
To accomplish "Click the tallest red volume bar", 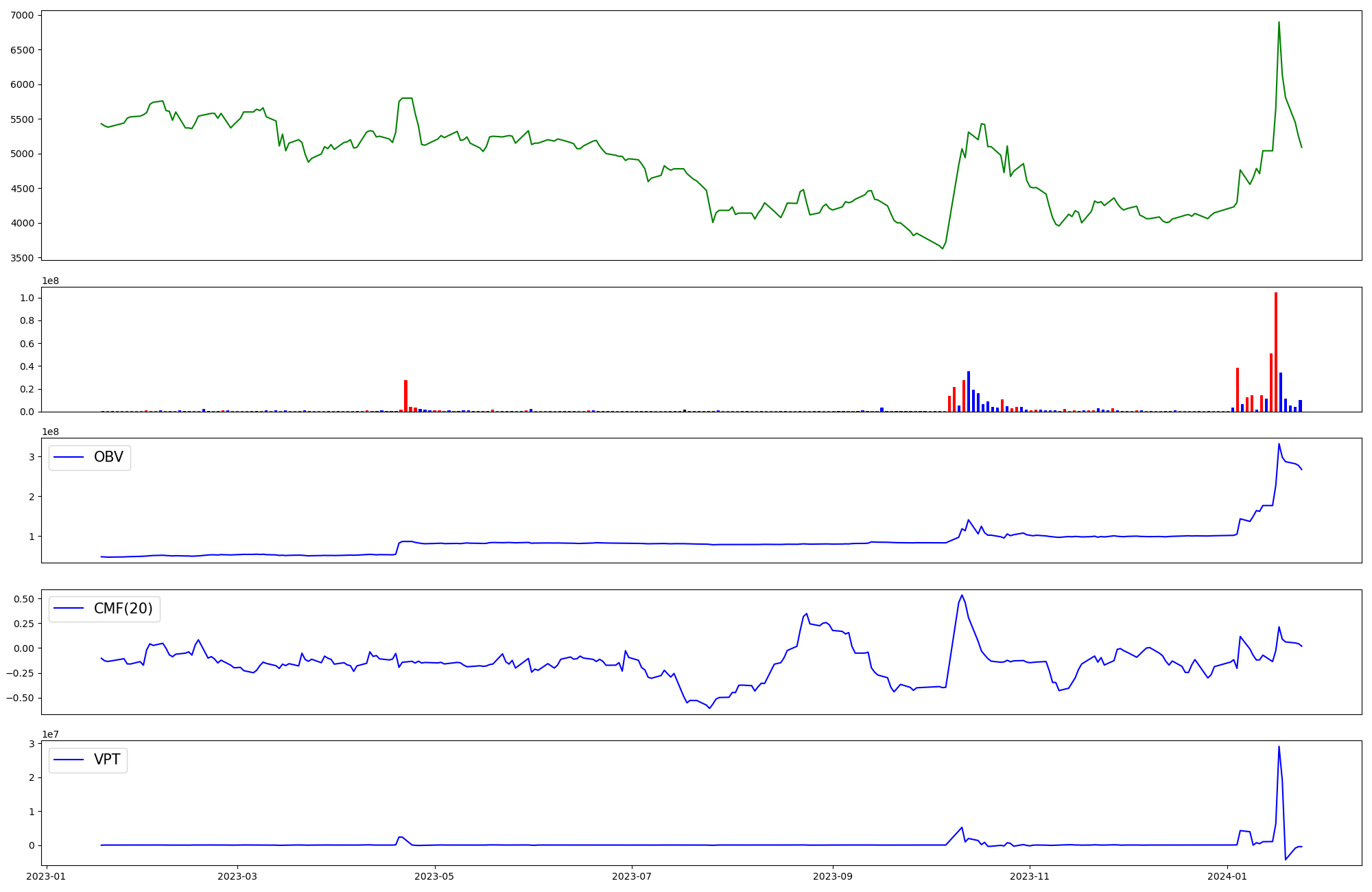I will click(x=1276, y=353).
